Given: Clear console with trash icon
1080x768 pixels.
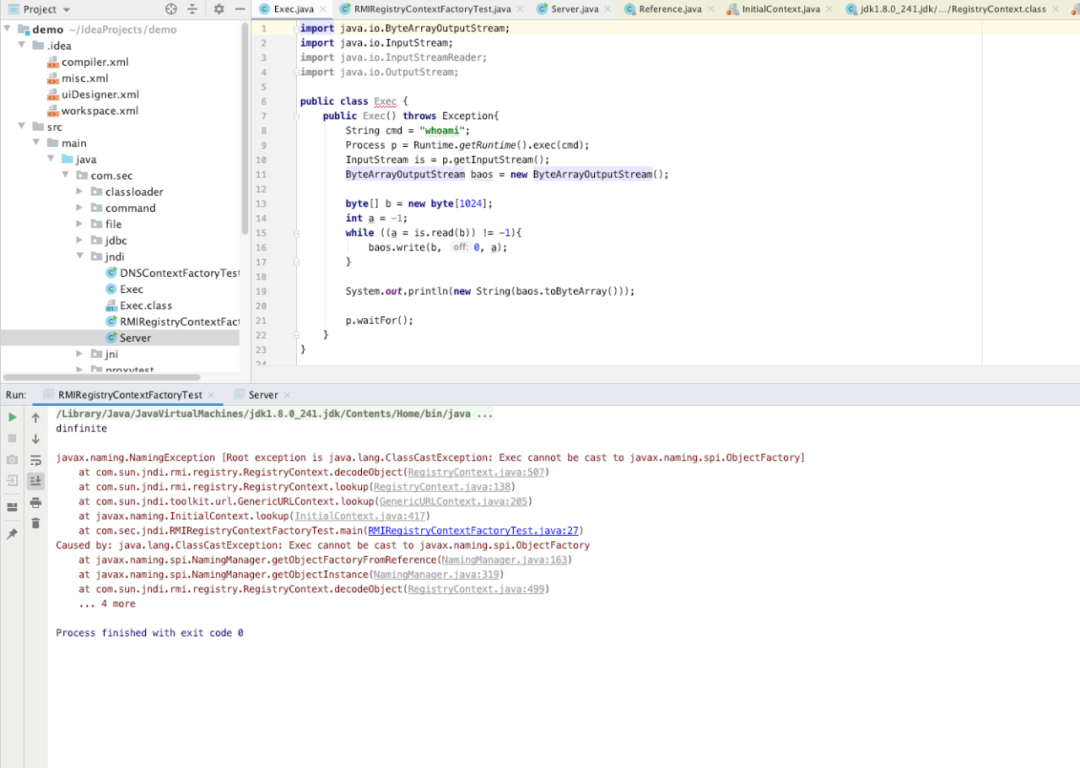Looking at the screenshot, I should (36, 523).
